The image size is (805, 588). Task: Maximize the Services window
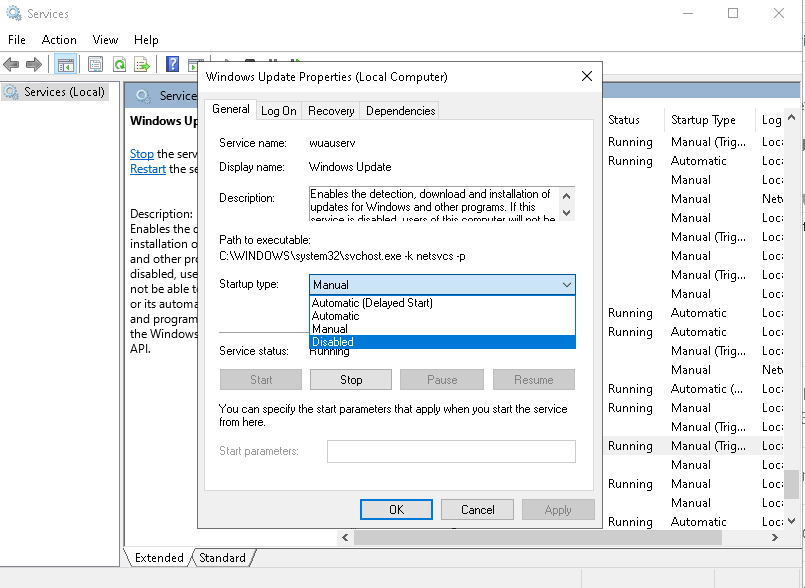733,13
